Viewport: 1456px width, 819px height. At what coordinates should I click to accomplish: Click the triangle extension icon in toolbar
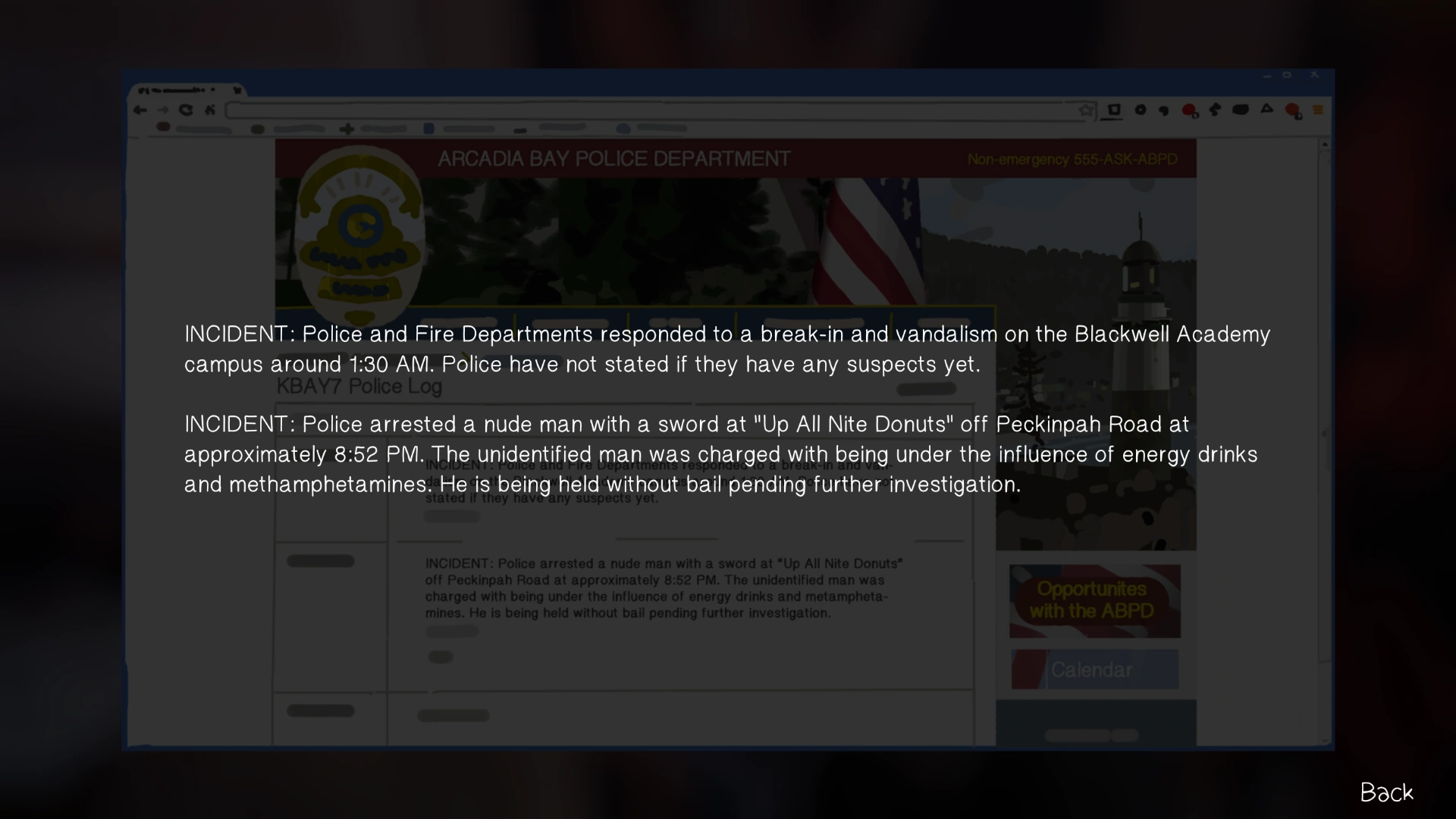pyautogui.click(x=1267, y=109)
